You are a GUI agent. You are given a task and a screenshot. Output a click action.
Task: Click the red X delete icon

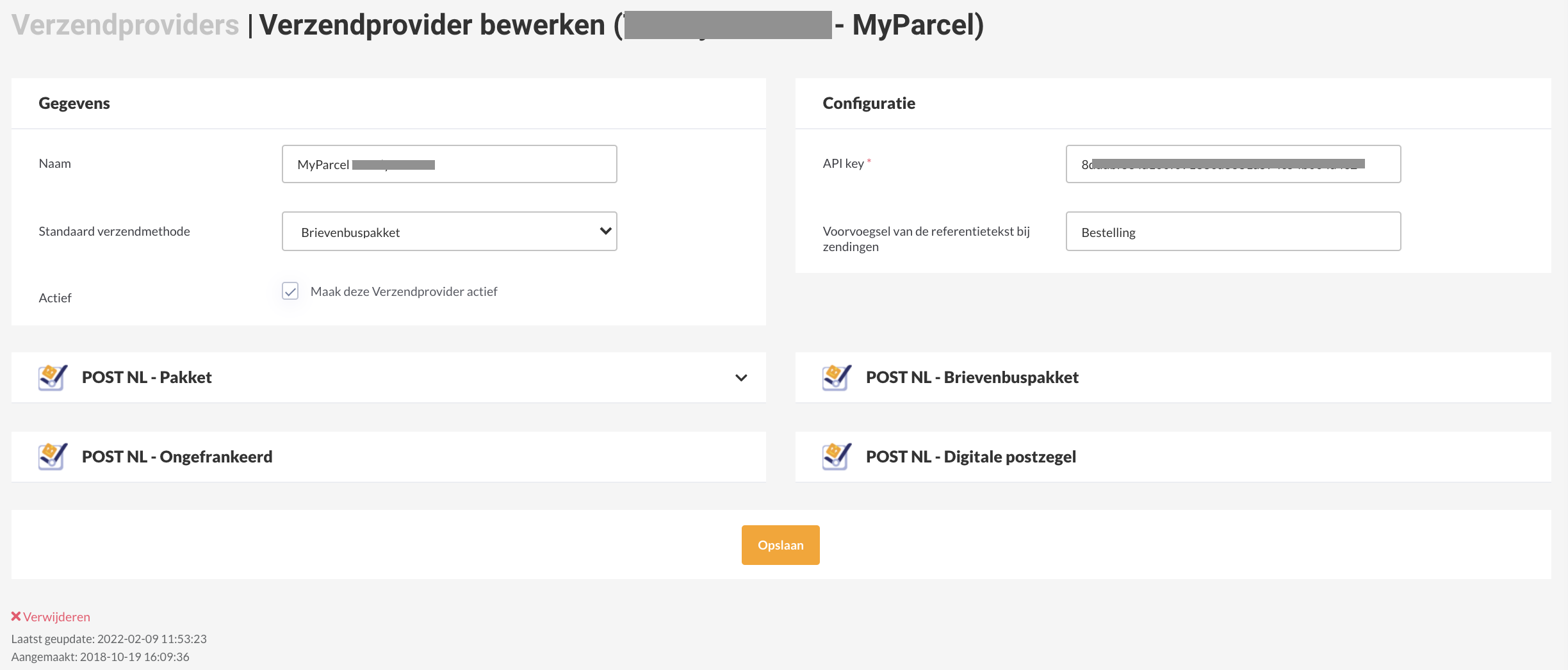[x=16, y=616]
